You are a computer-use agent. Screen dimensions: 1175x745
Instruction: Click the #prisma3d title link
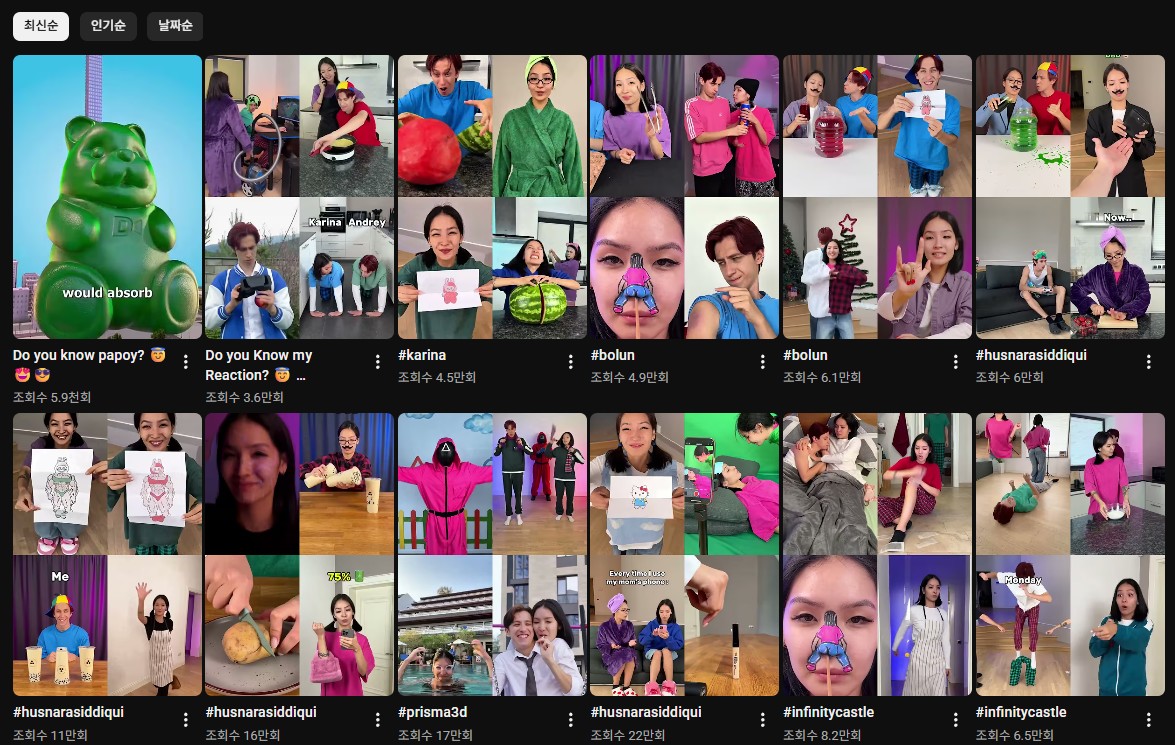pos(432,712)
